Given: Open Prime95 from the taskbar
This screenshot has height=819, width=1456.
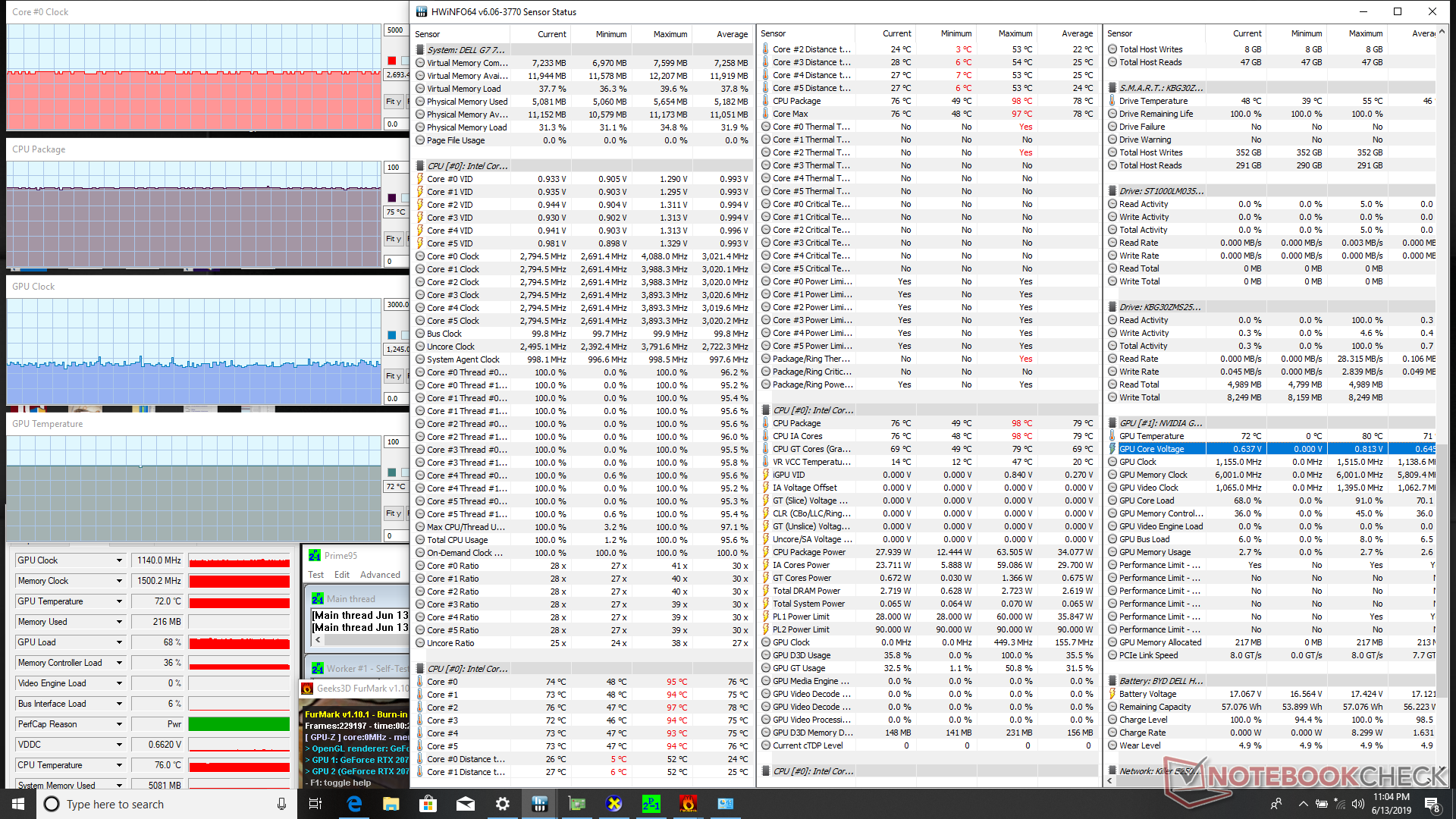Looking at the screenshot, I should [x=651, y=804].
